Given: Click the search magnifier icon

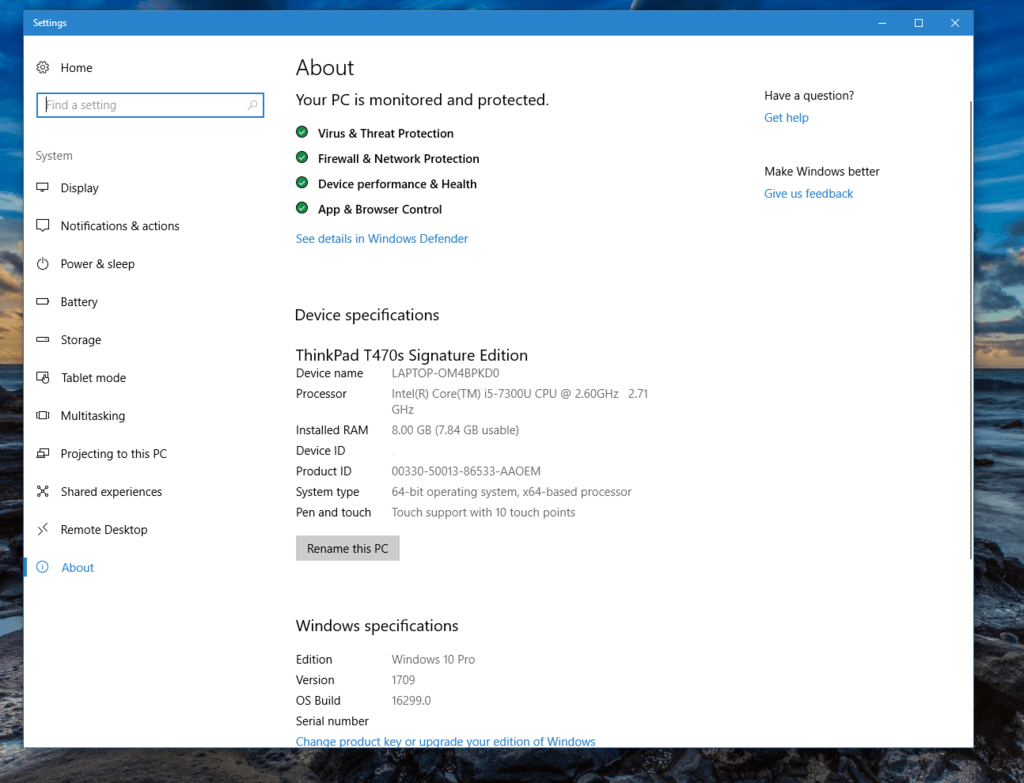Looking at the screenshot, I should pos(252,105).
